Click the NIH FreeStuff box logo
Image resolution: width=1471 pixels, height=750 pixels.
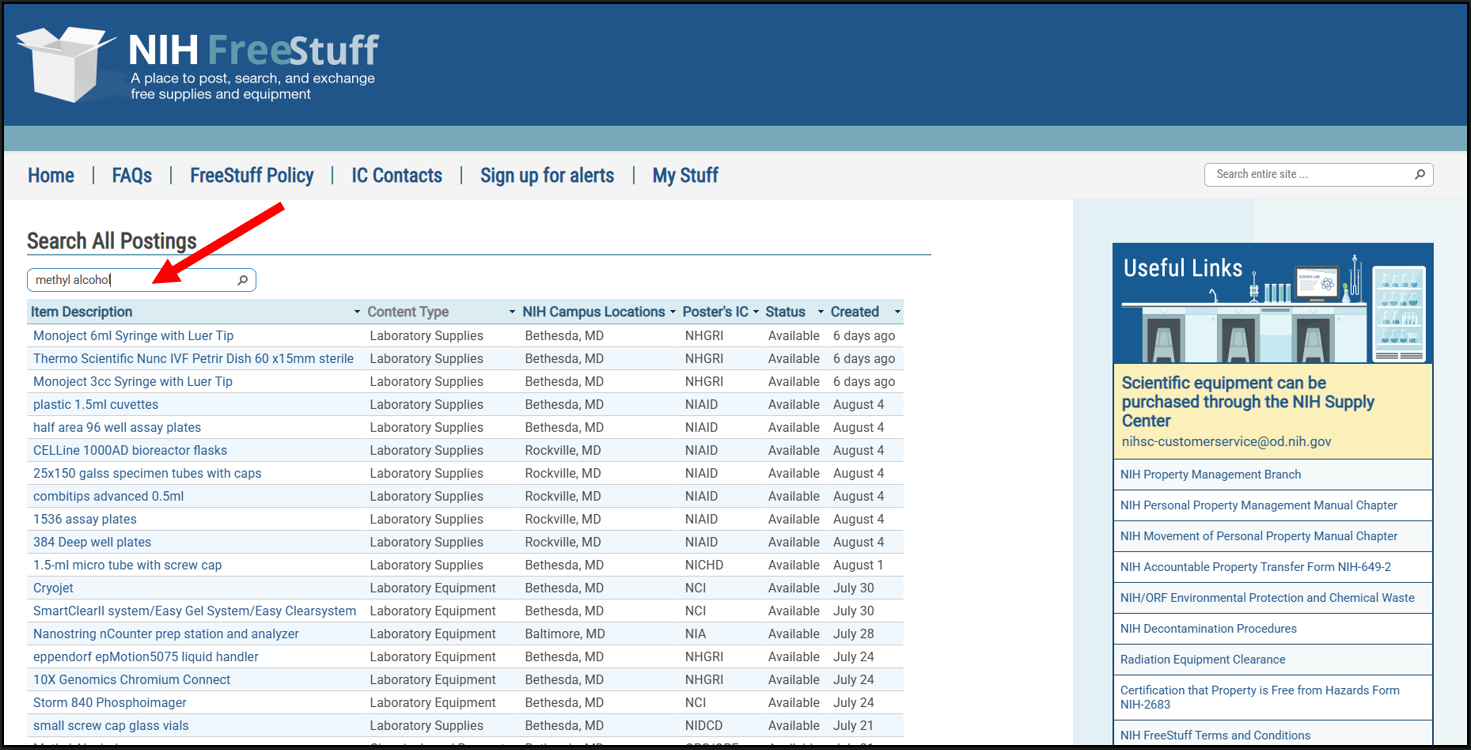pyautogui.click(x=68, y=62)
